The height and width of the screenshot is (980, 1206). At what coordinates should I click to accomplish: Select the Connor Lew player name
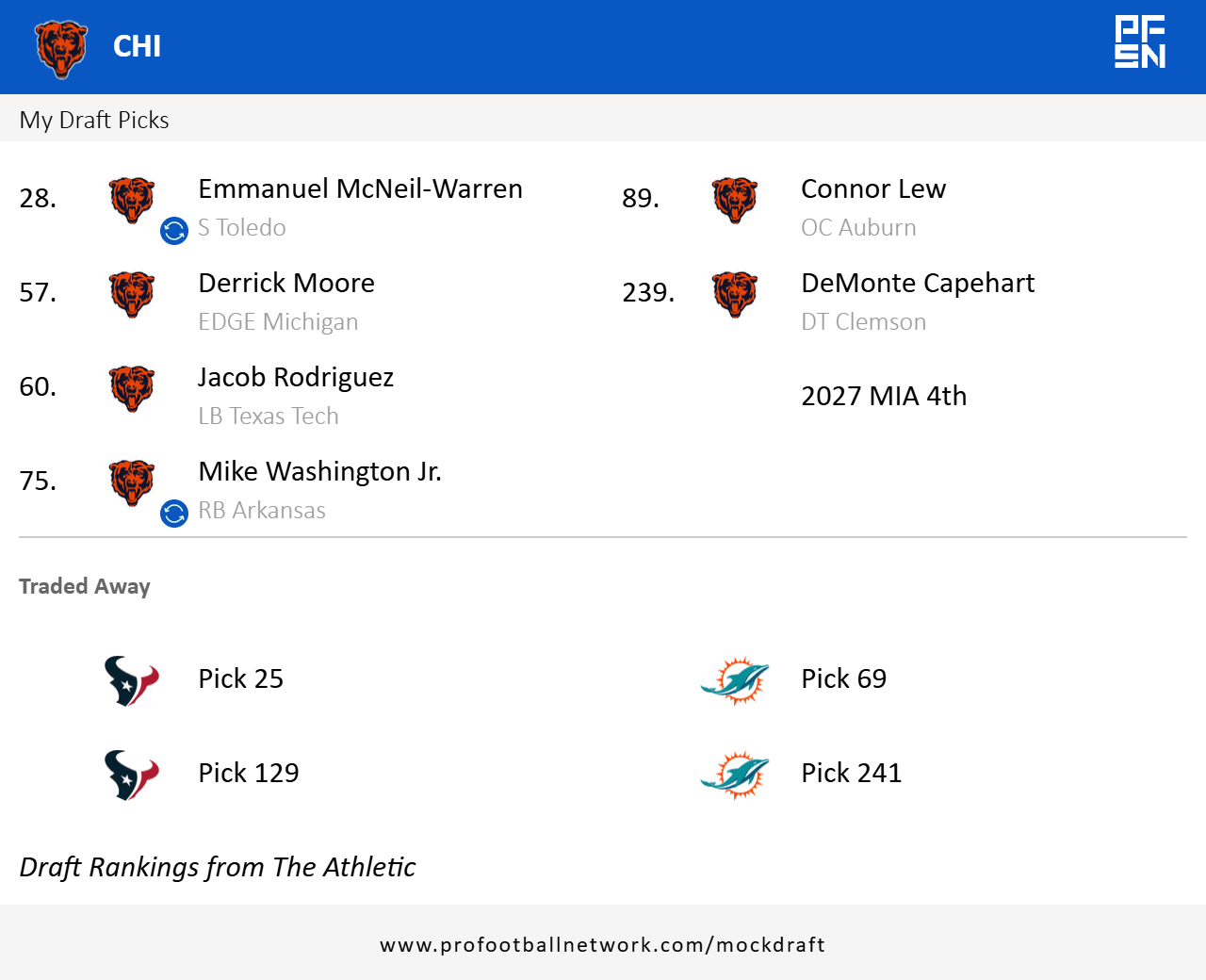(873, 189)
